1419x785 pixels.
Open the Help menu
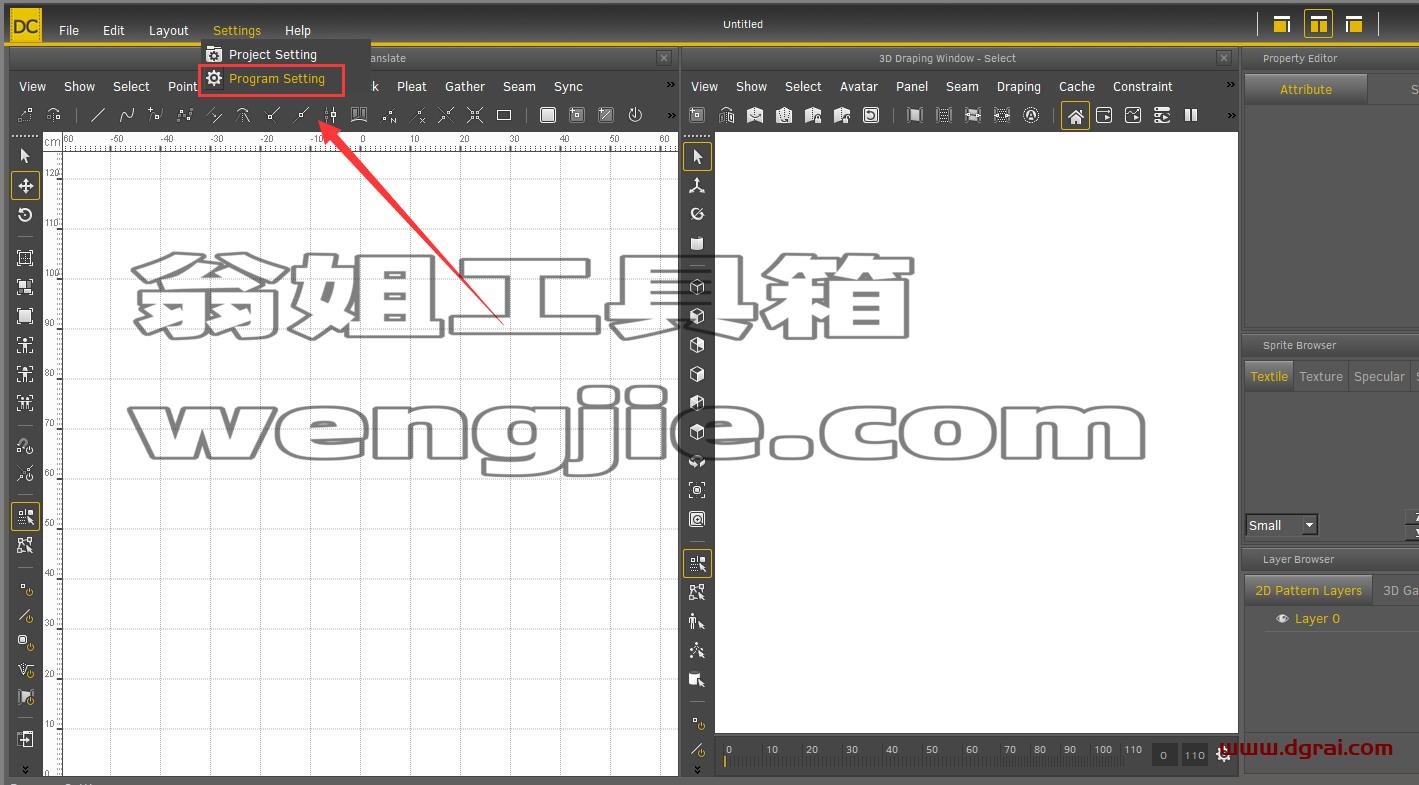point(298,30)
